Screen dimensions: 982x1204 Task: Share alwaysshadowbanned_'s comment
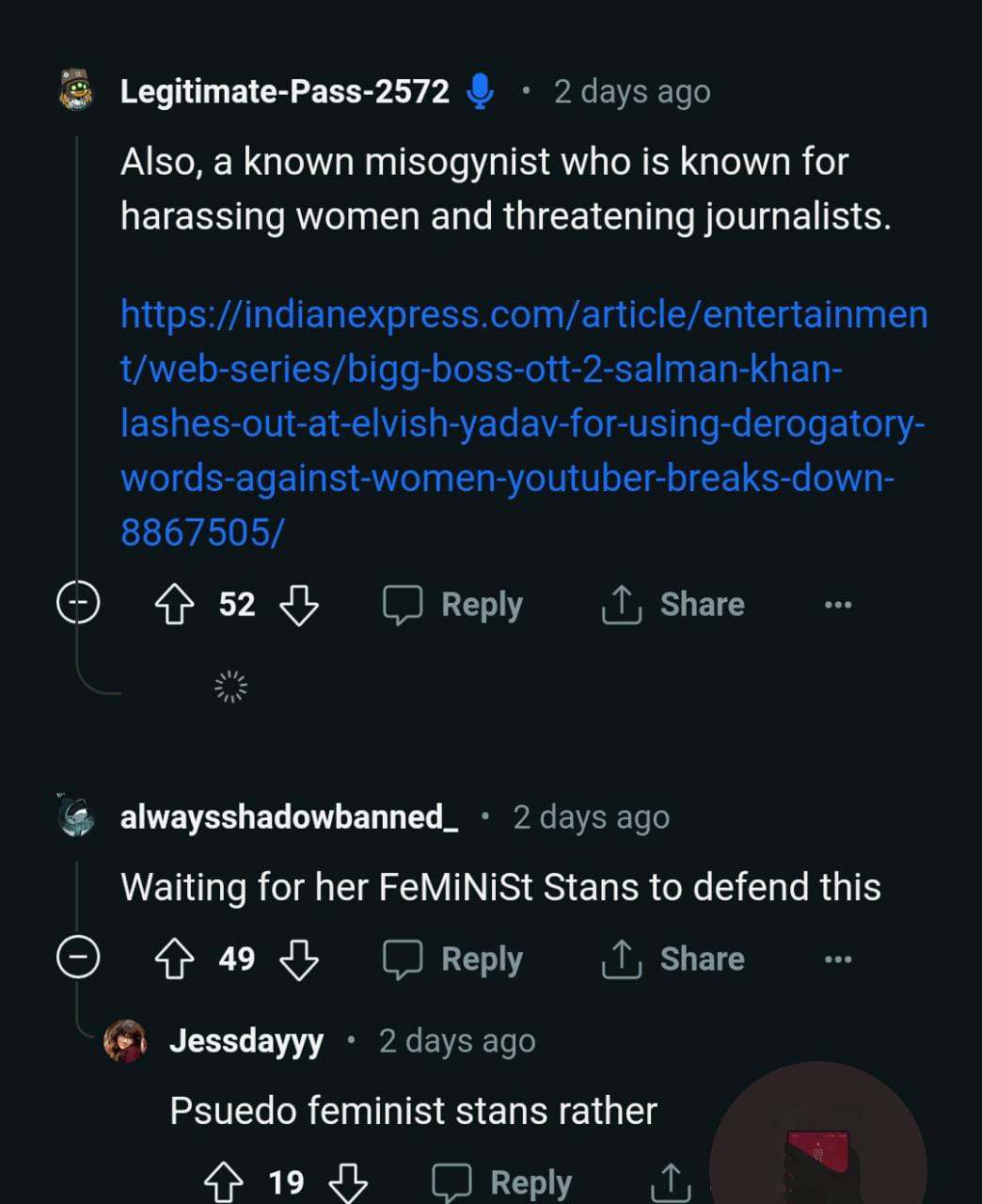pos(673,959)
